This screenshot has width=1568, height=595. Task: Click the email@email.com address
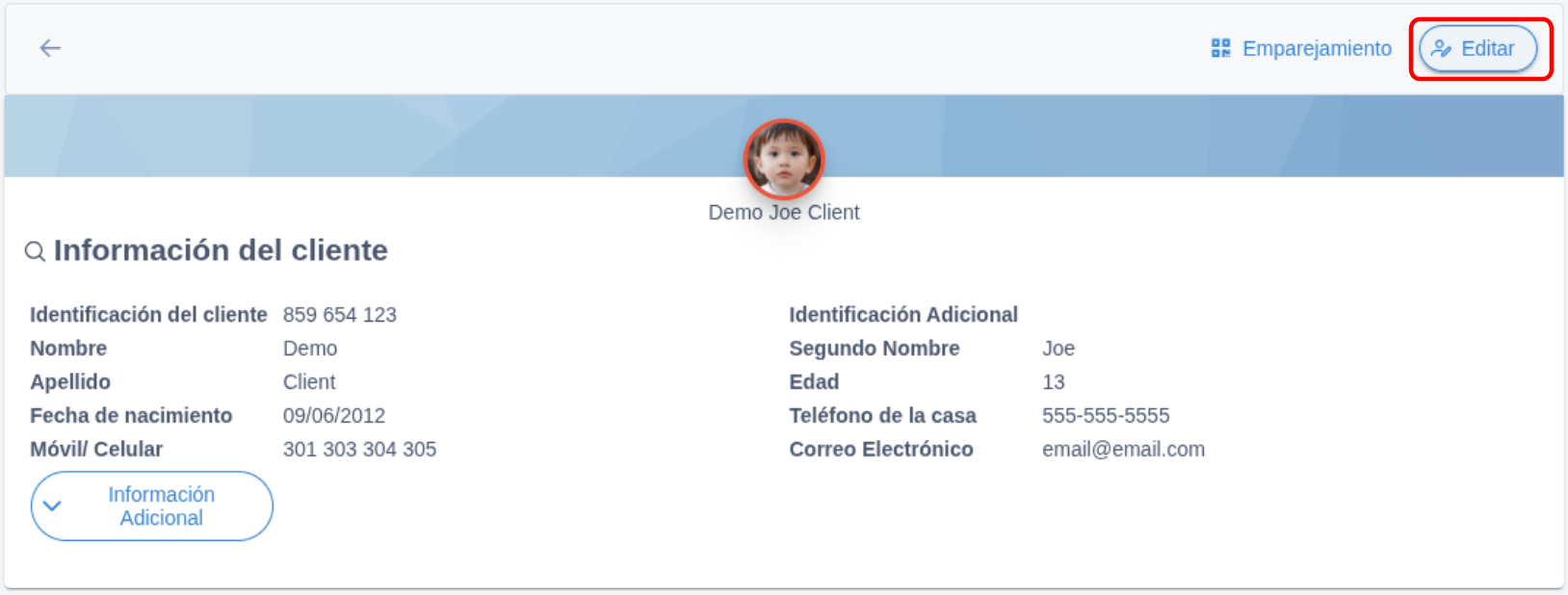(1123, 450)
